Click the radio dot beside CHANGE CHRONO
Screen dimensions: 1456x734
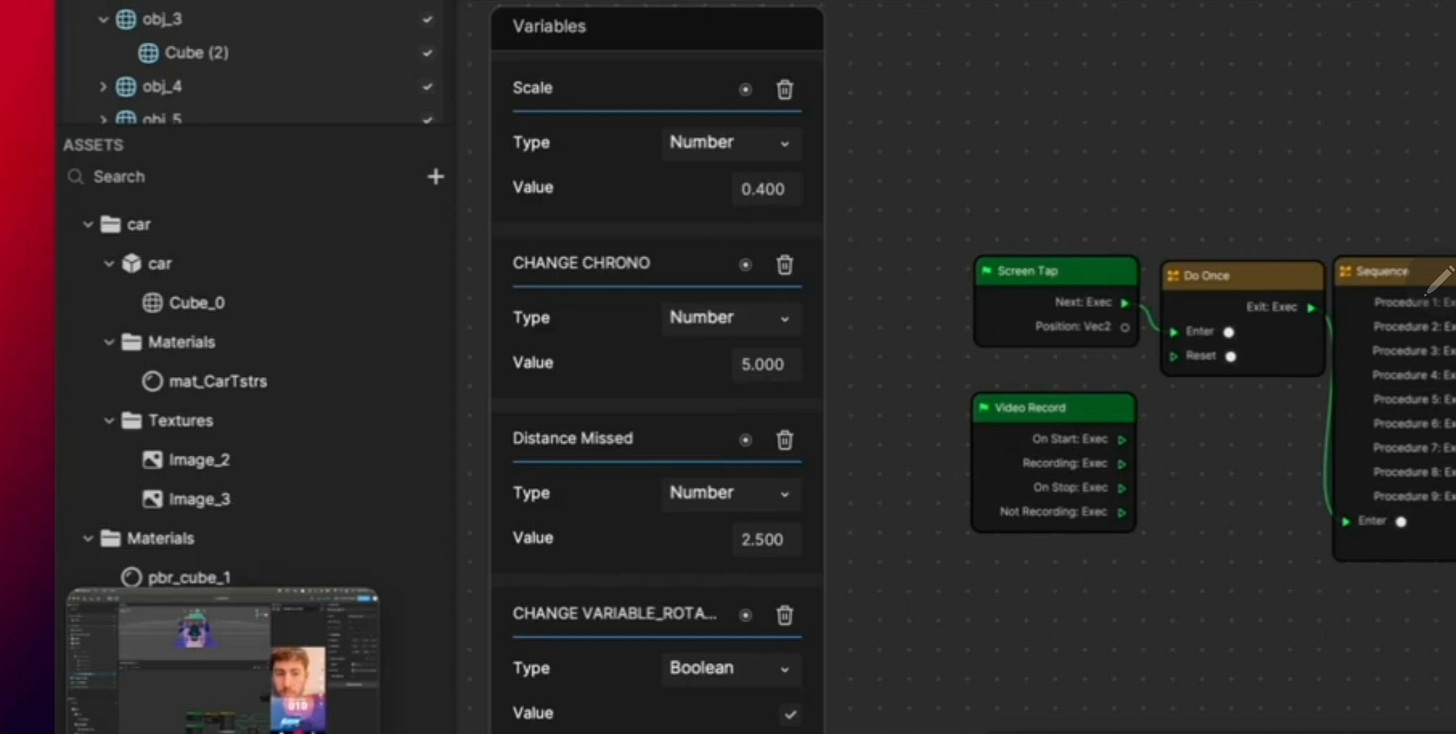(745, 264)
